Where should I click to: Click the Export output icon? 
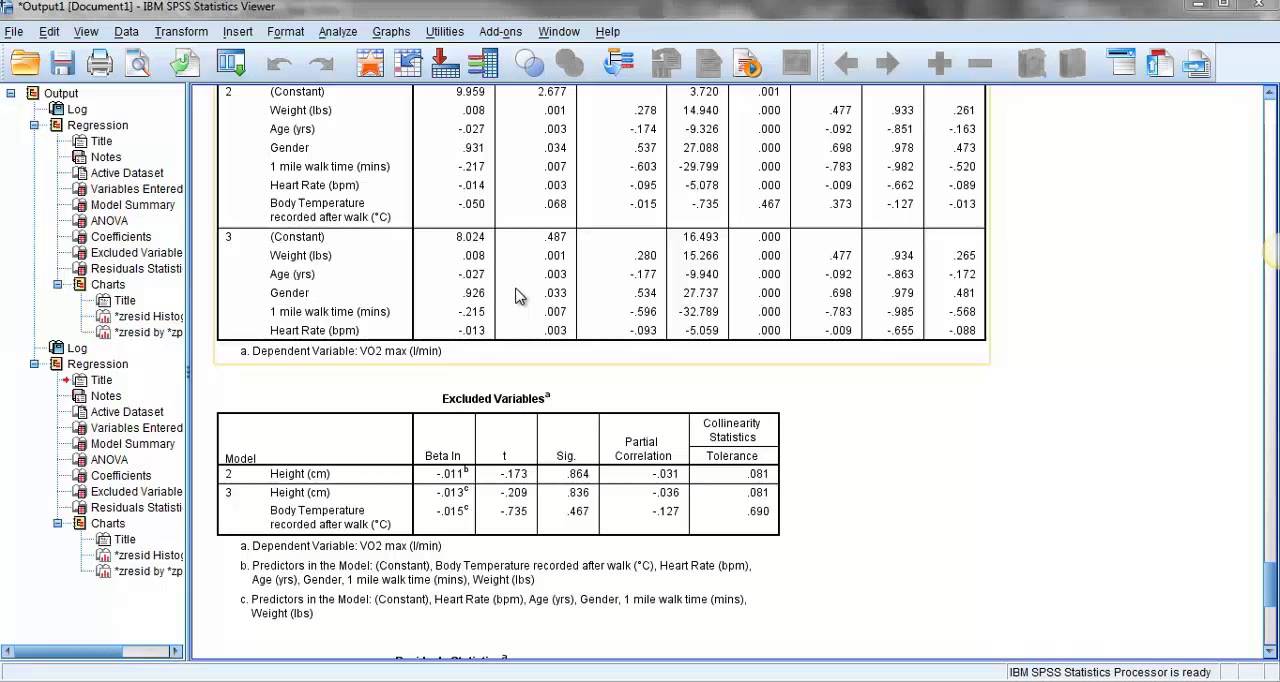pyautogui.click(x=185, y=64)
